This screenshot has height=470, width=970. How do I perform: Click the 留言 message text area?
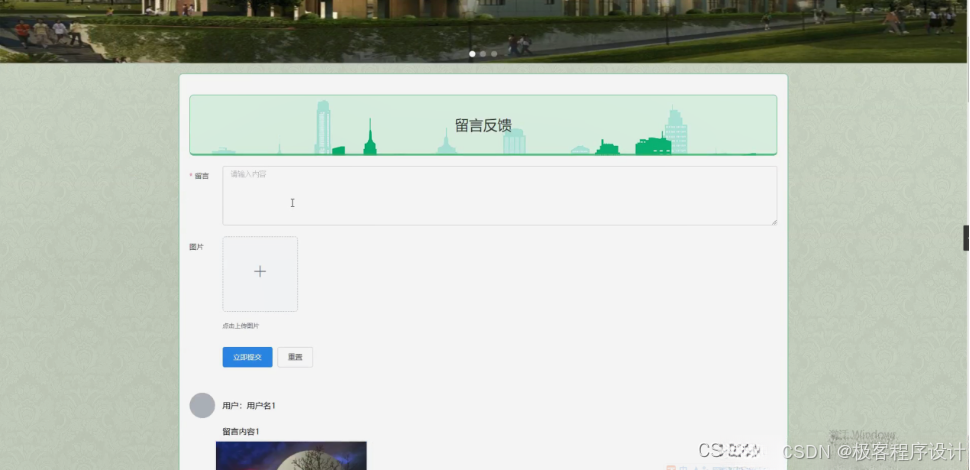coord(499,195)
